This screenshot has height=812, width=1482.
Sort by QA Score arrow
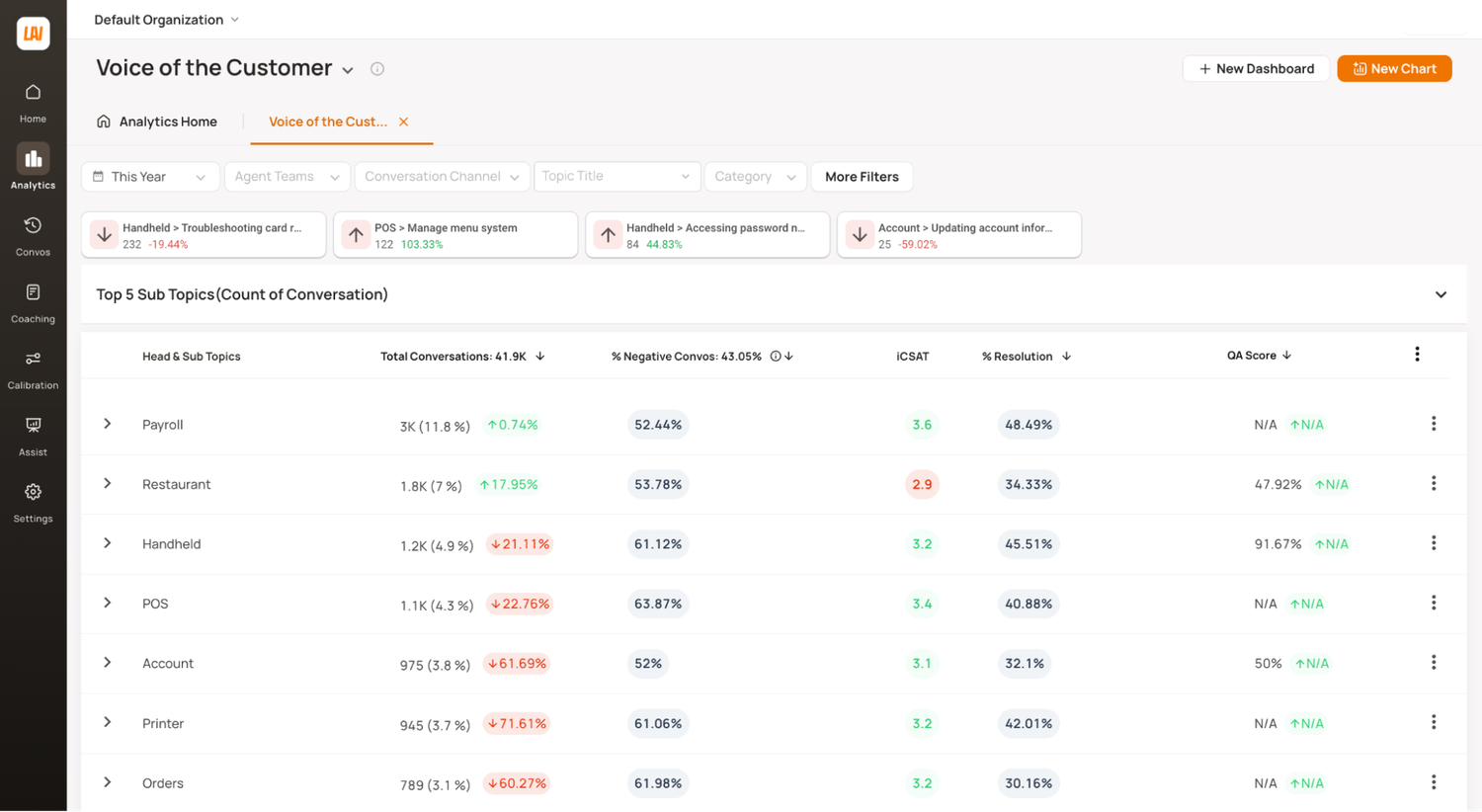coord(1286,356)
